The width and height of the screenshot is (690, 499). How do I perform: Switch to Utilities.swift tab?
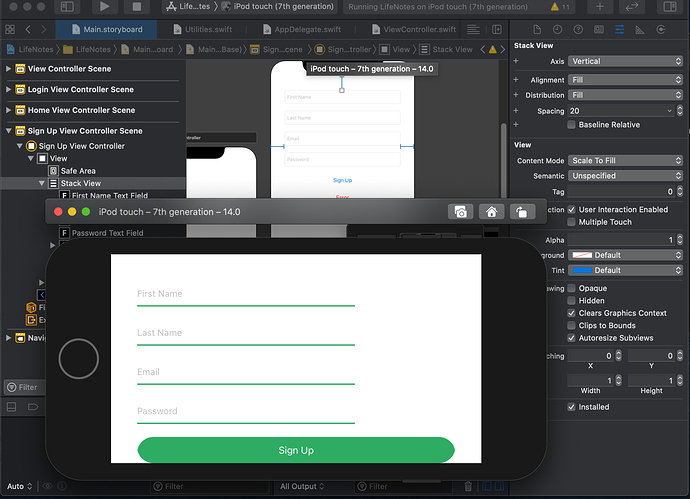click(x=202, y=29)
